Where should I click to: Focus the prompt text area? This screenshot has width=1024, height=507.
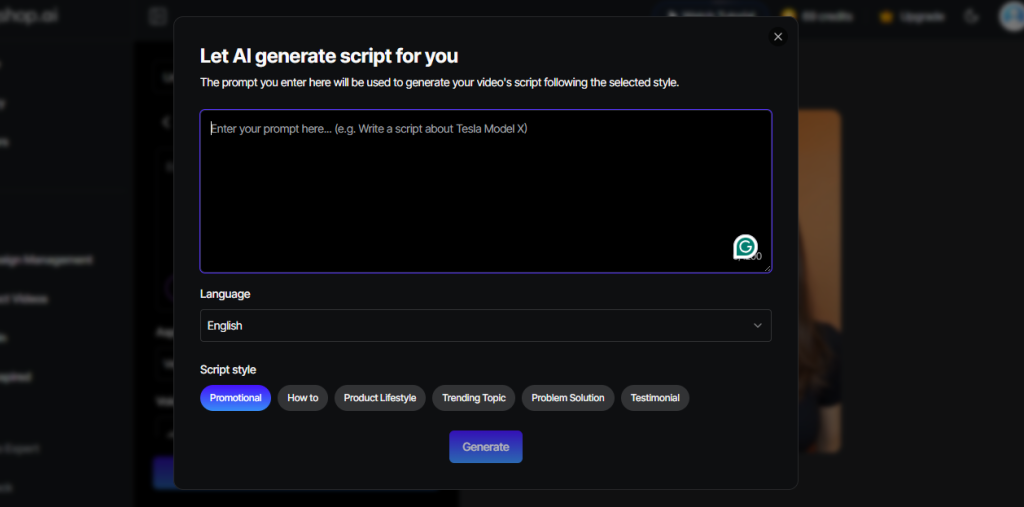point(485,191)
